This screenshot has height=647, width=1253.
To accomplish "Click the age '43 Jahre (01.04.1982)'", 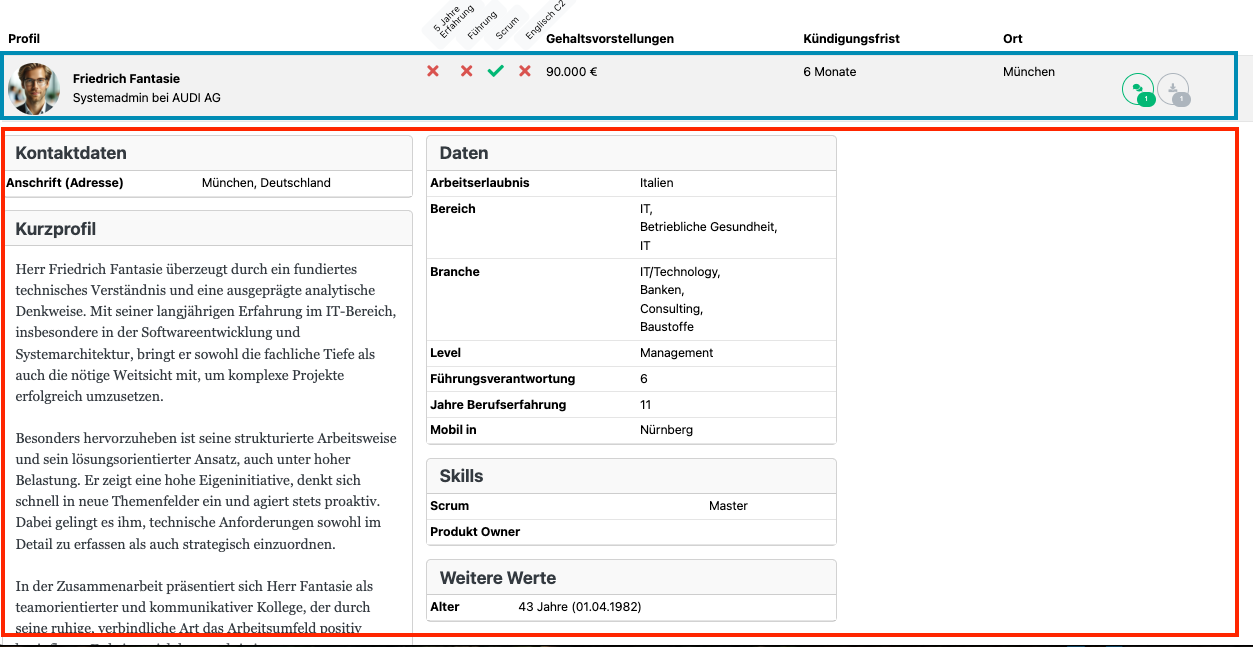I will coord(580,607).
